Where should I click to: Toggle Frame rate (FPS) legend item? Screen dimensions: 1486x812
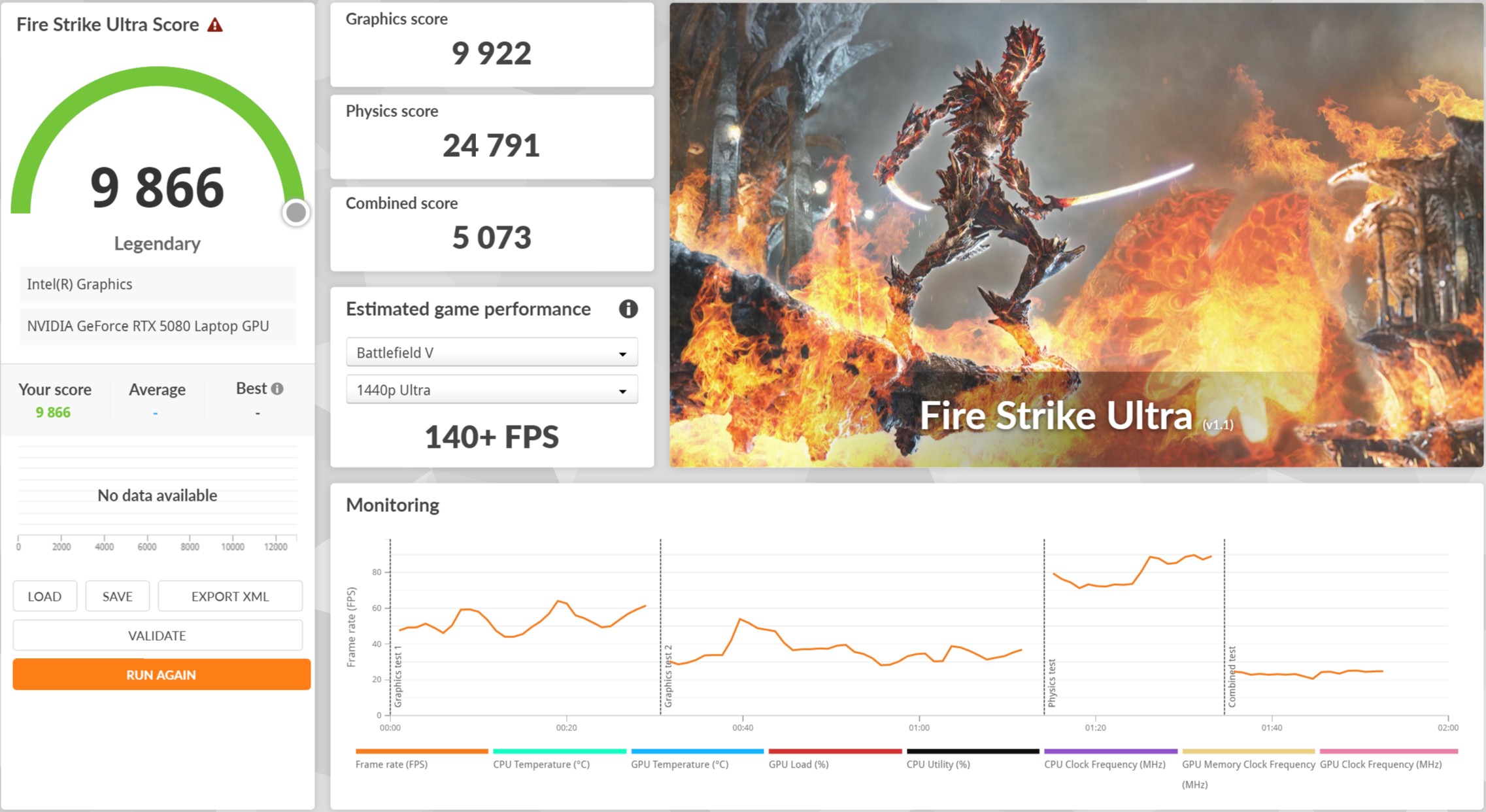pyautogui.click(x=392, y=764)
